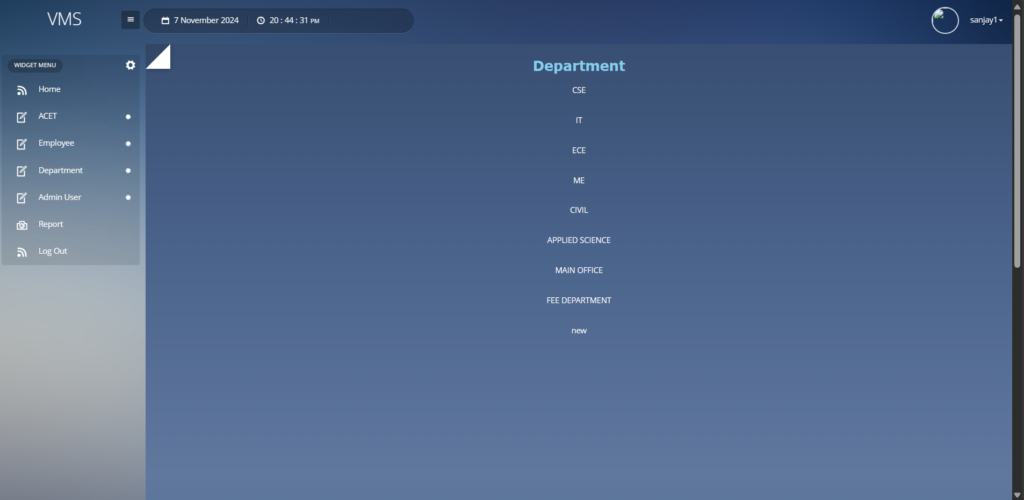Screen dimensions: 1024x500
Task: Expand Department submenu dot indicator
Action: (x=128, y=170)
